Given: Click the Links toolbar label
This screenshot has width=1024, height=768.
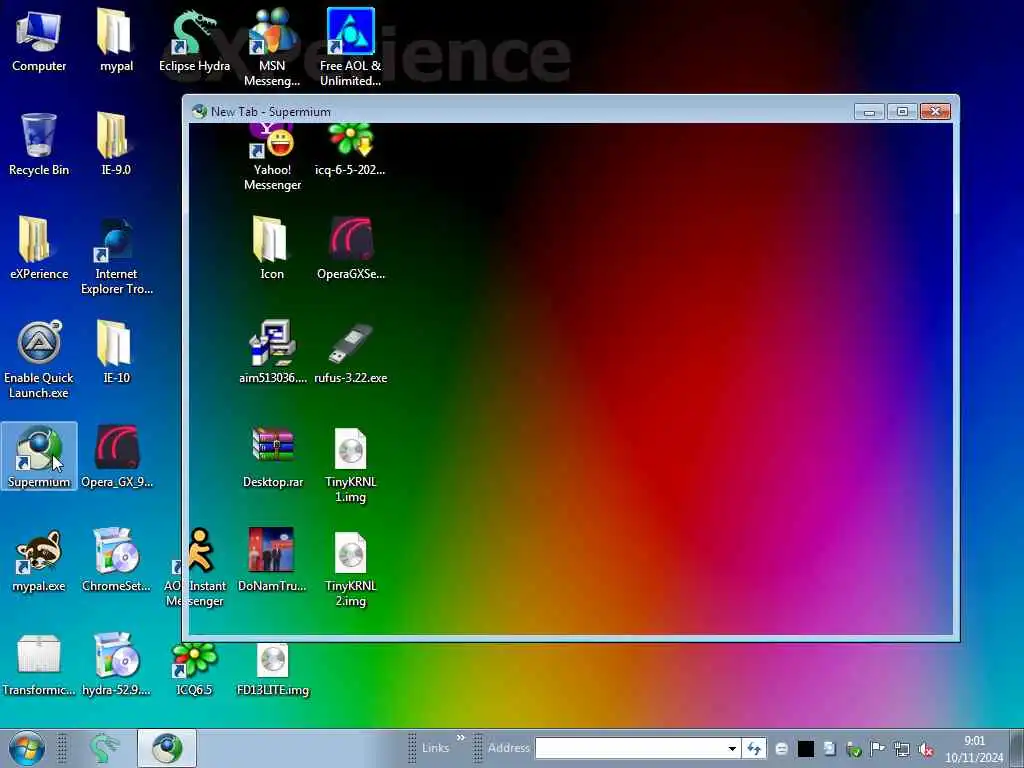Looking at the screenshot, I should pyautogui.click(x=436, y=748).
